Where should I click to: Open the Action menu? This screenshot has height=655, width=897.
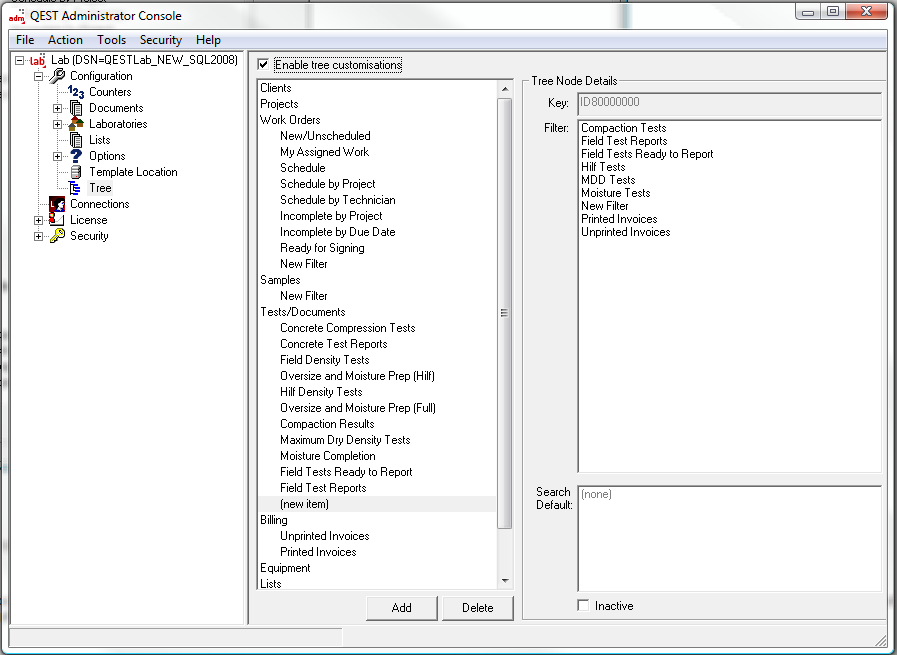65,40
